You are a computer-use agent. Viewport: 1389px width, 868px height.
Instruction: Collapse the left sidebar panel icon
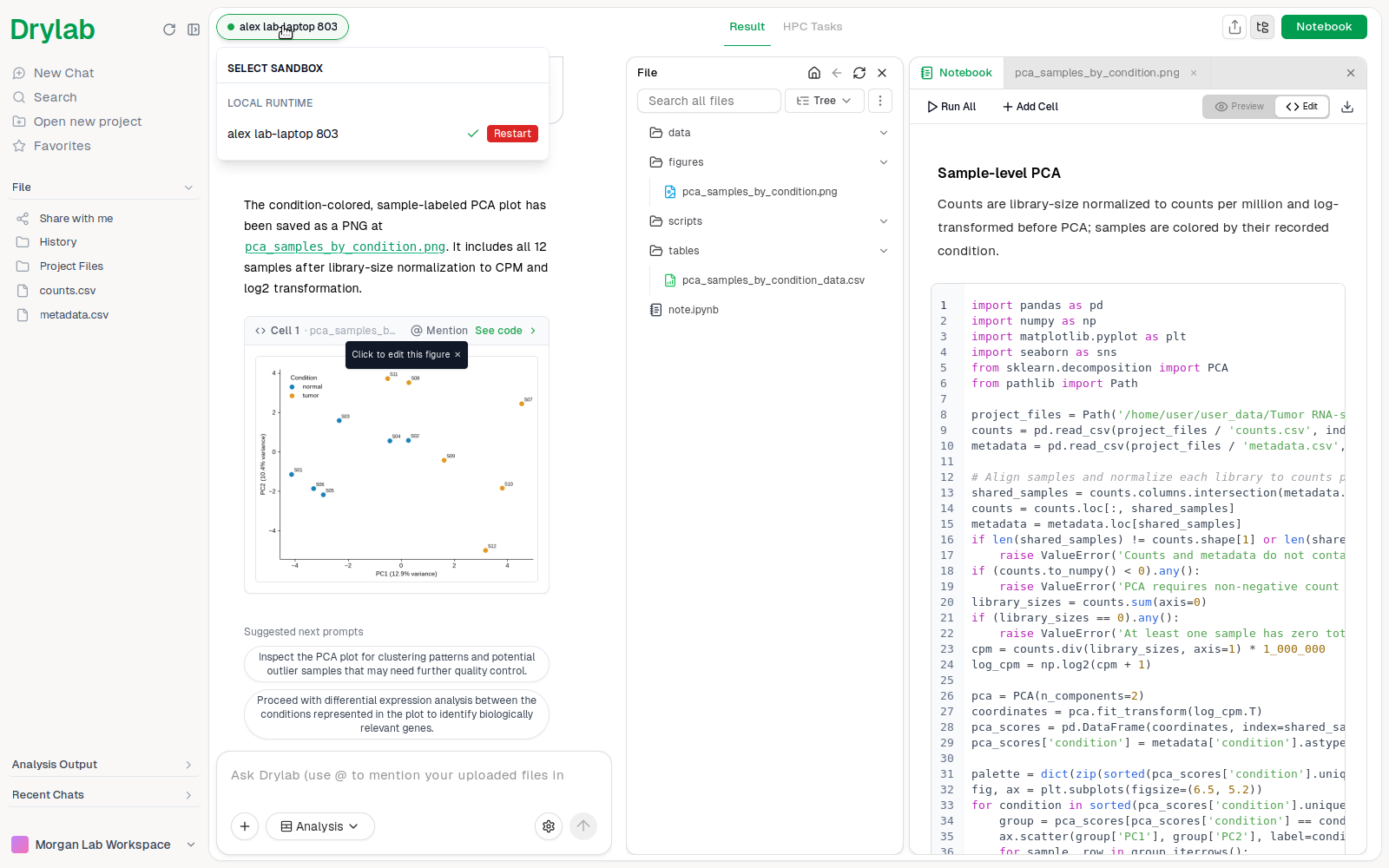click(194, 30)
